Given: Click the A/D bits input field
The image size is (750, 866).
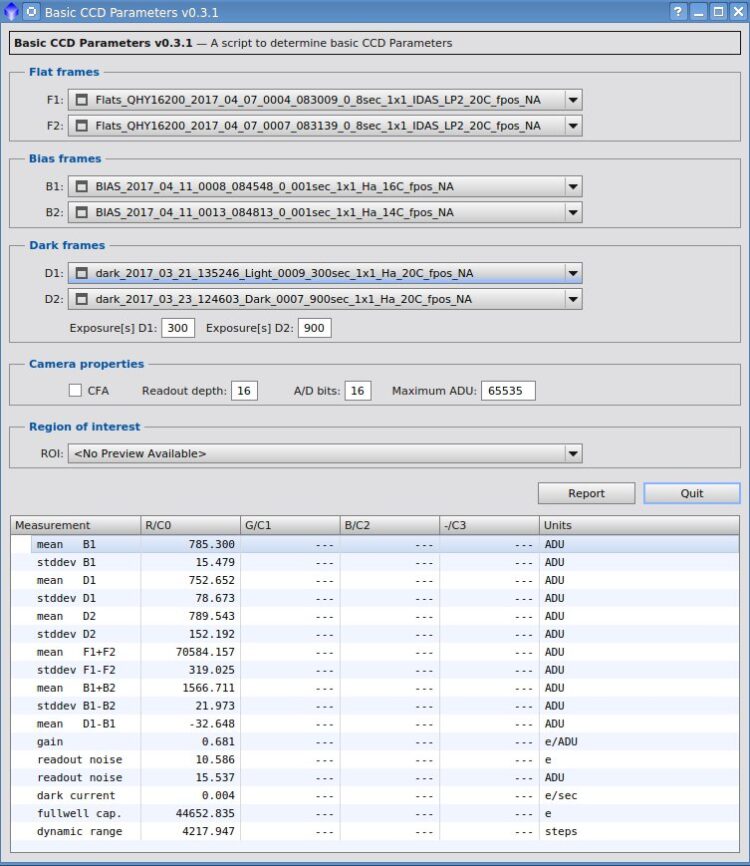Looking at the screenshot, I should pos(358,390).
